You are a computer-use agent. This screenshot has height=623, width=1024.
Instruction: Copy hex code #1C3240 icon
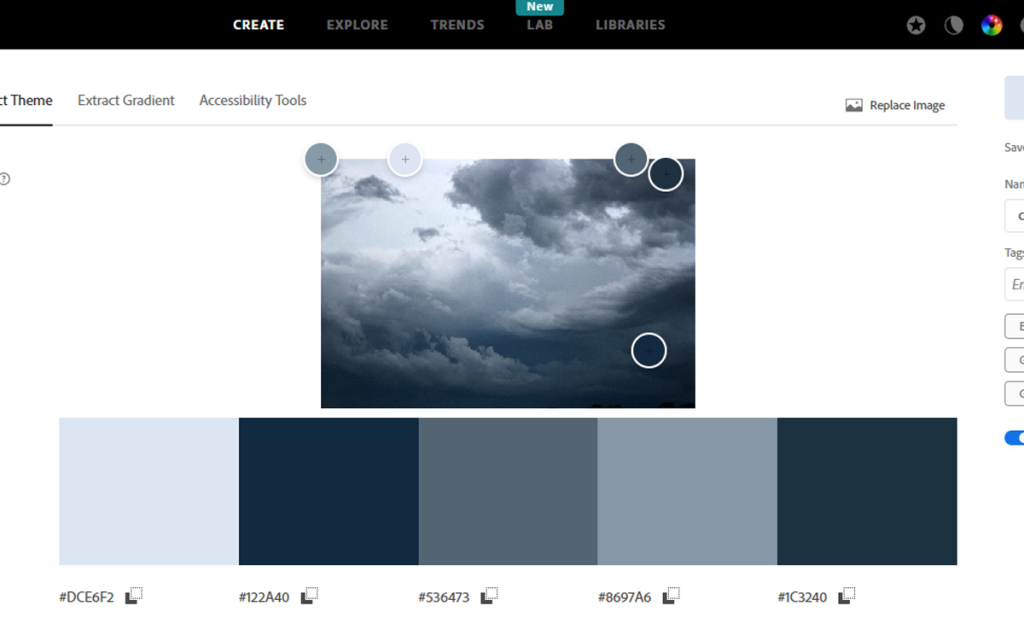point(846,596)
